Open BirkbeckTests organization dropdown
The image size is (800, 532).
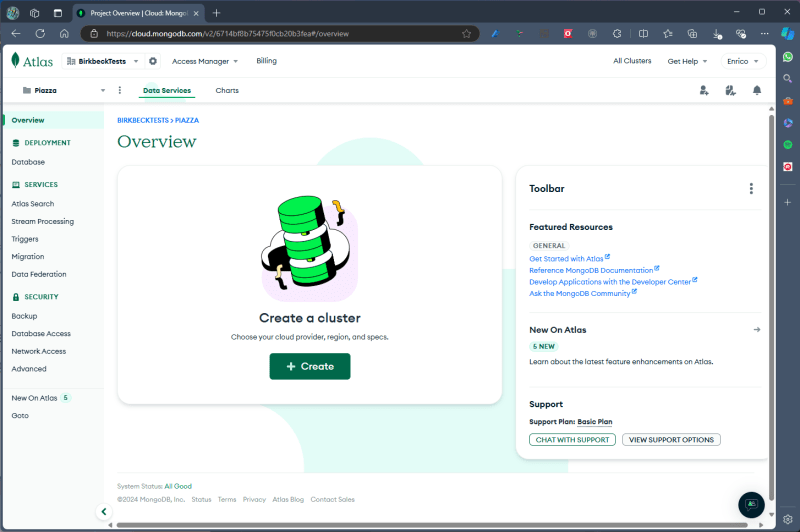[x=103, y=61]
